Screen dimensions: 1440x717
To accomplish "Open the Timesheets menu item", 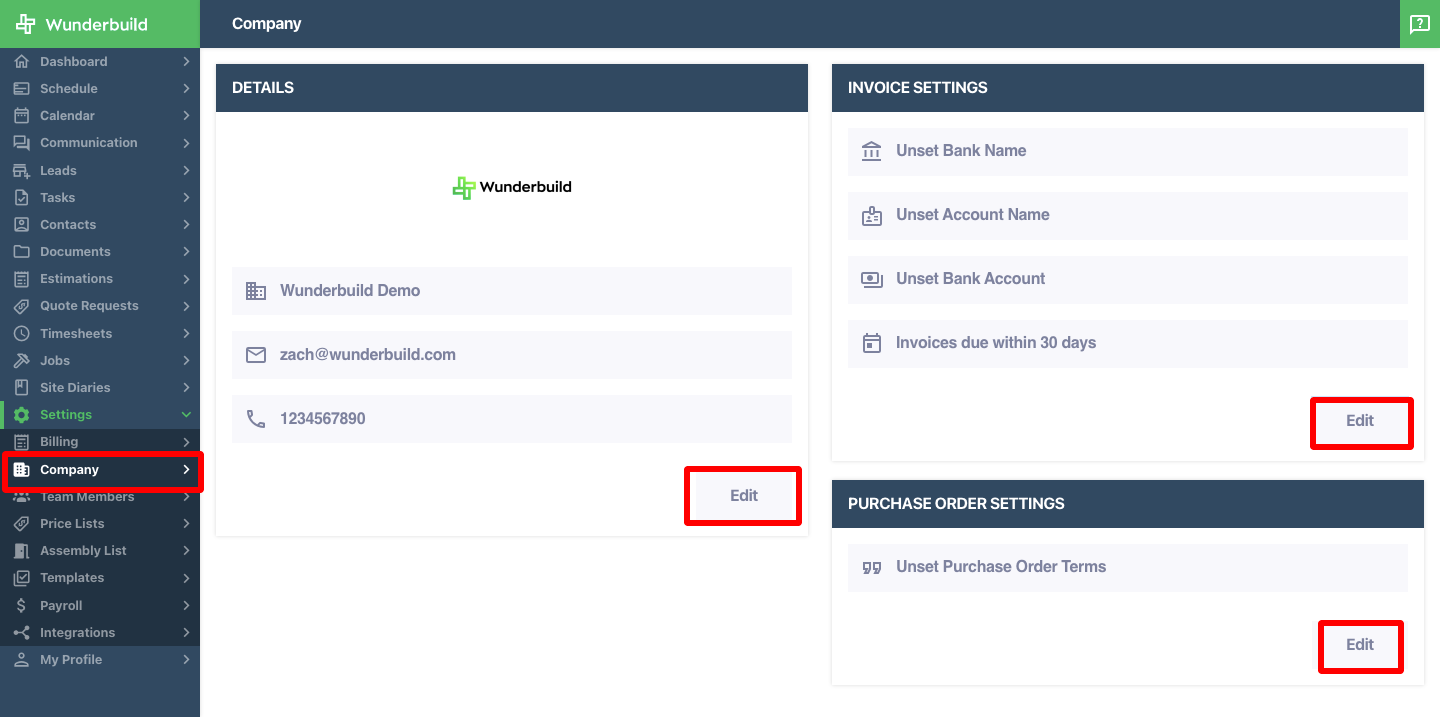I will coord(100,334).
